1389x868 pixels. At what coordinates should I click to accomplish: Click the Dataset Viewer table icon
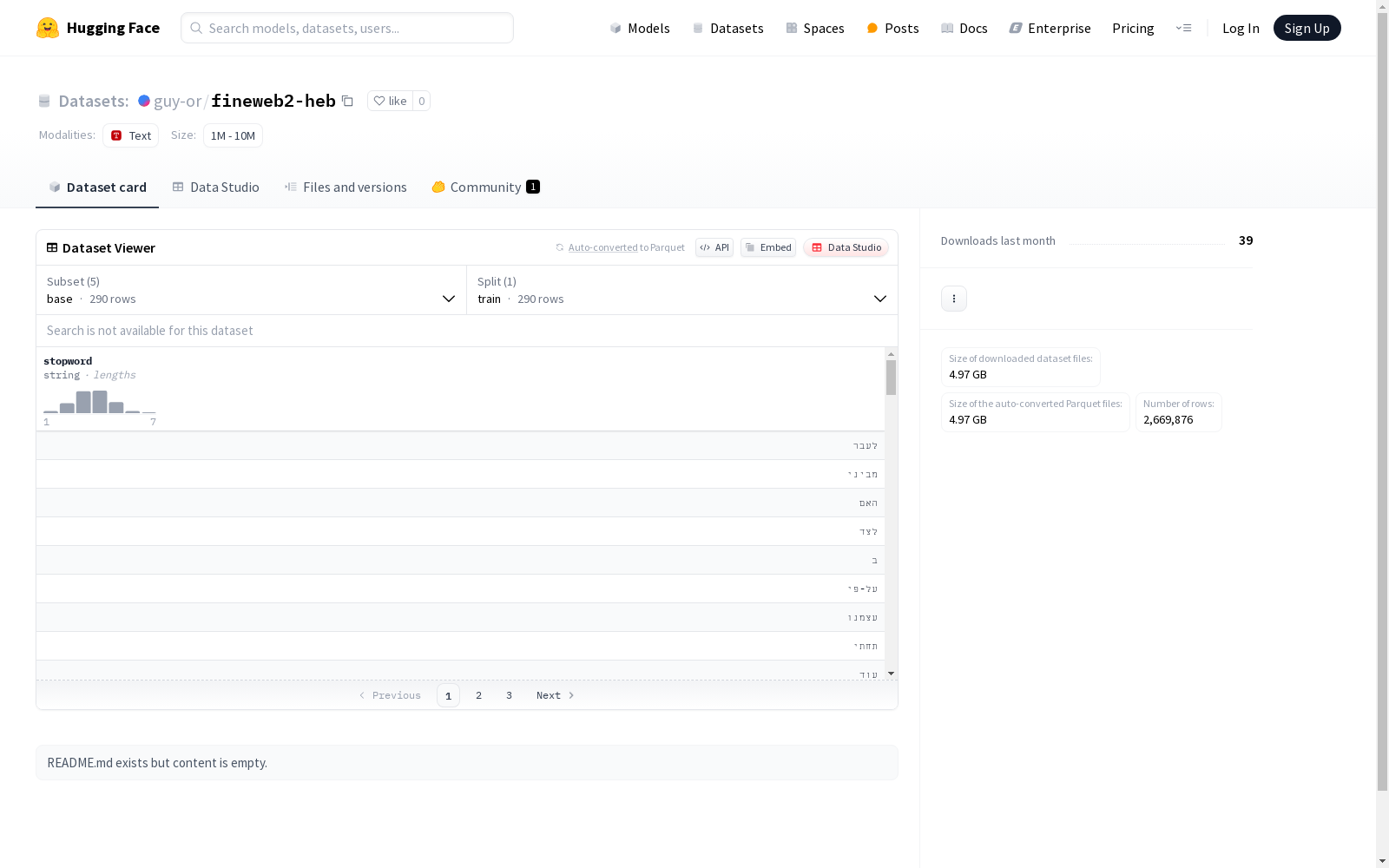pyautogui.click(x=52, y=247)
